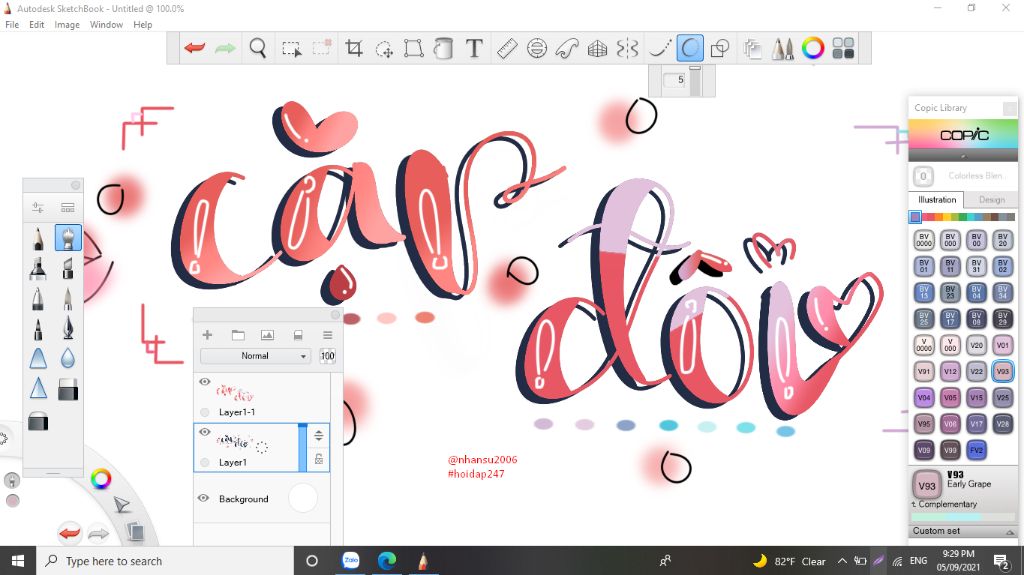
Task: Activate the Text tool
Action: pos(474,48)
